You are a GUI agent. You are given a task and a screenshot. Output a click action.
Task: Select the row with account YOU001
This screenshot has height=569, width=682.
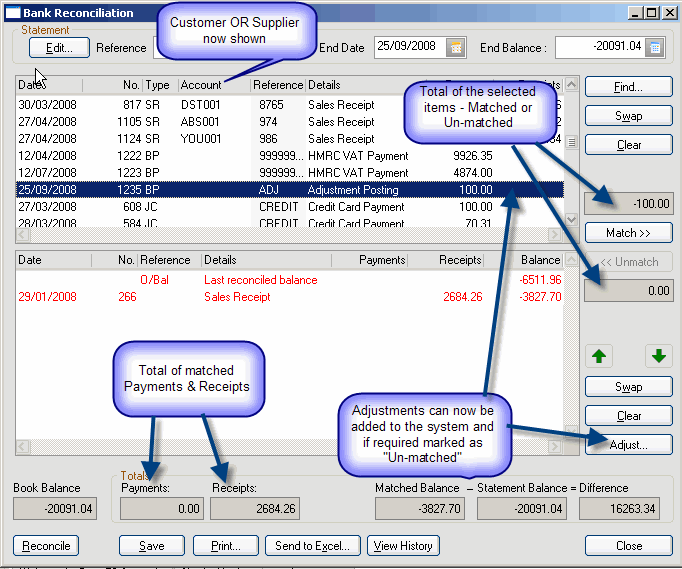tap(290, 139)
